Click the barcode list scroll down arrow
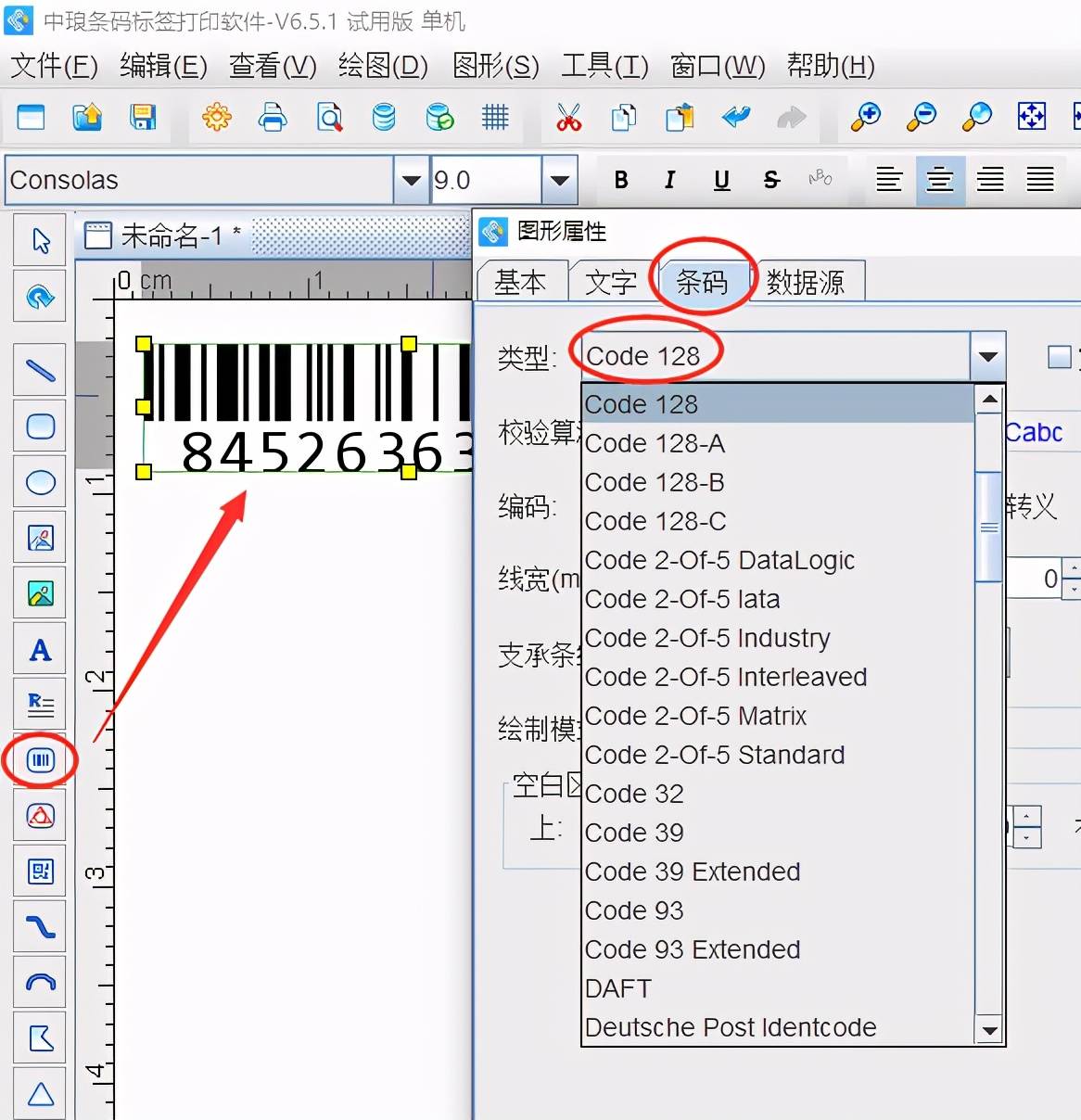 click(989, 1030)
